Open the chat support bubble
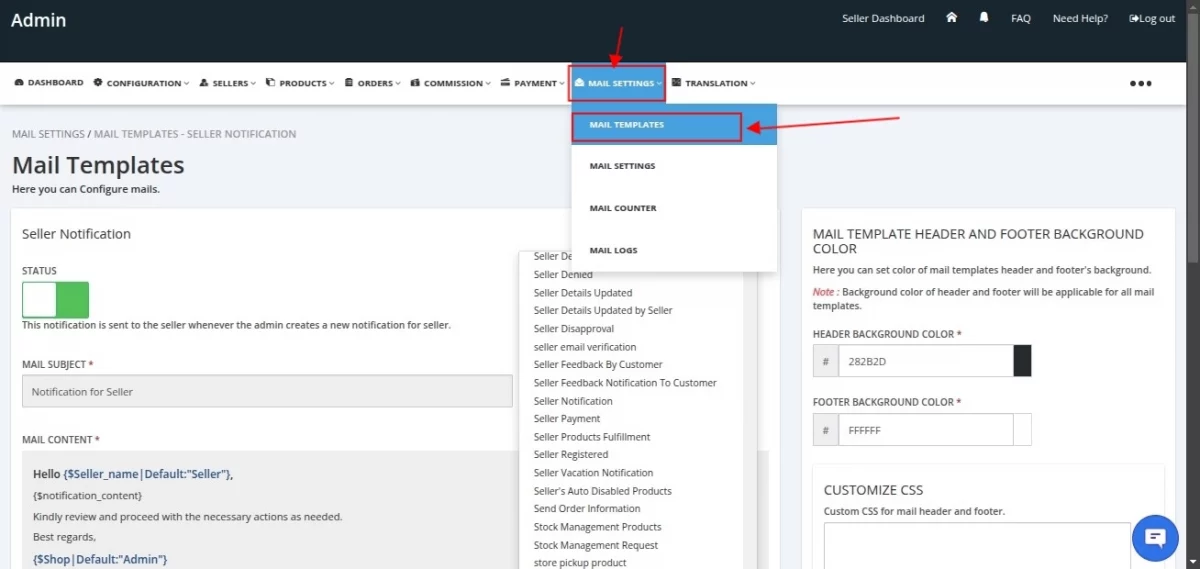Viewport: 1200px width, 569px height. click(x=1155, y=538)
